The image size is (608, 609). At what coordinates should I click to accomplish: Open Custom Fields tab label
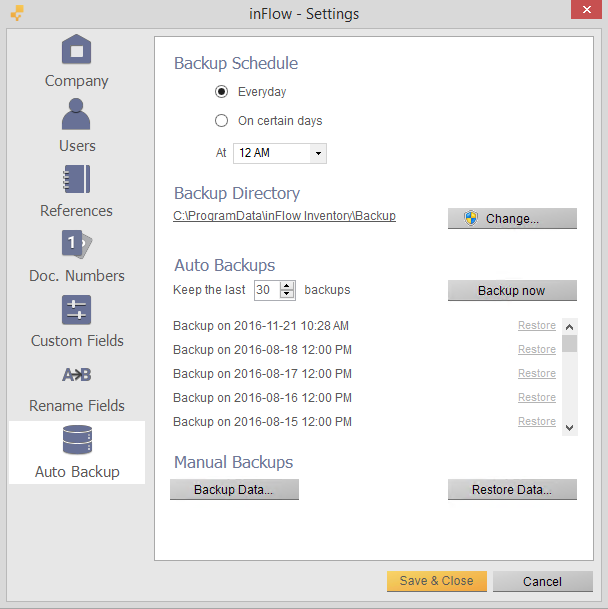77,341
